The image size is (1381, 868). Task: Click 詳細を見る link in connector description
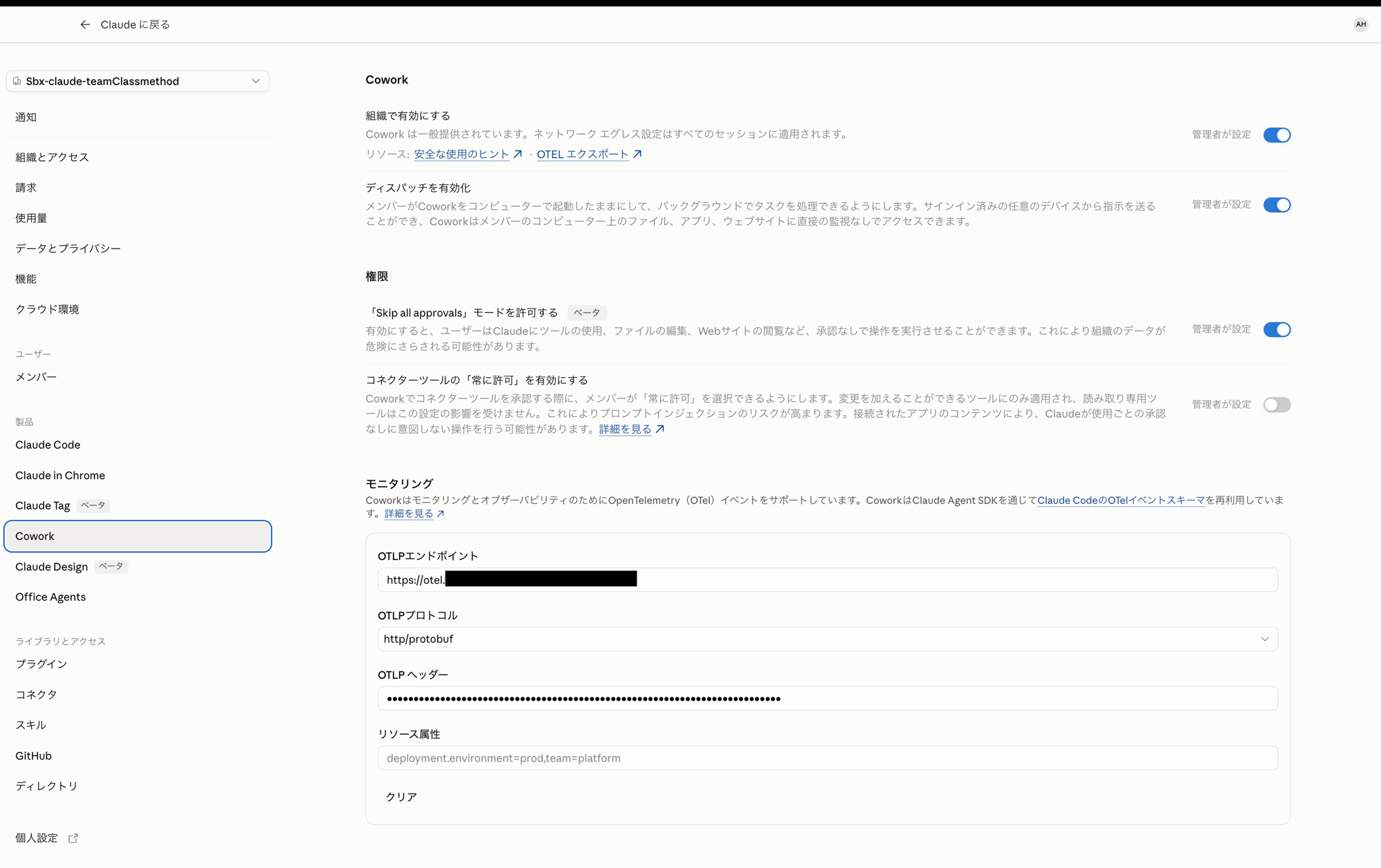click(x=625, y=430)
